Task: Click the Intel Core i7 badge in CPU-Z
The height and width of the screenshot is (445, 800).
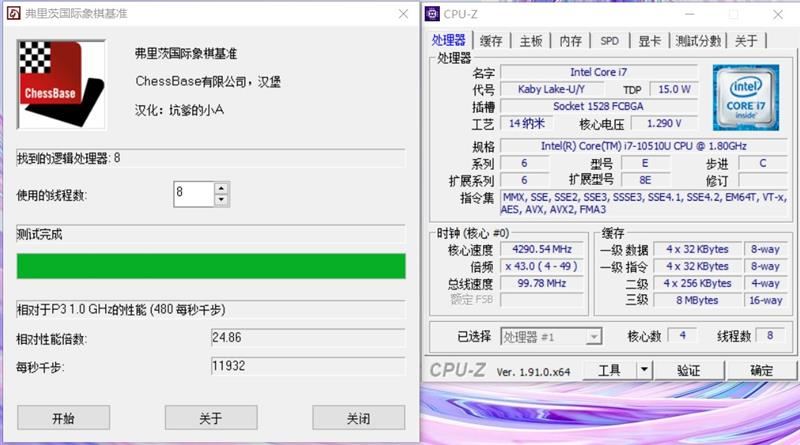Action: [745, 97]
